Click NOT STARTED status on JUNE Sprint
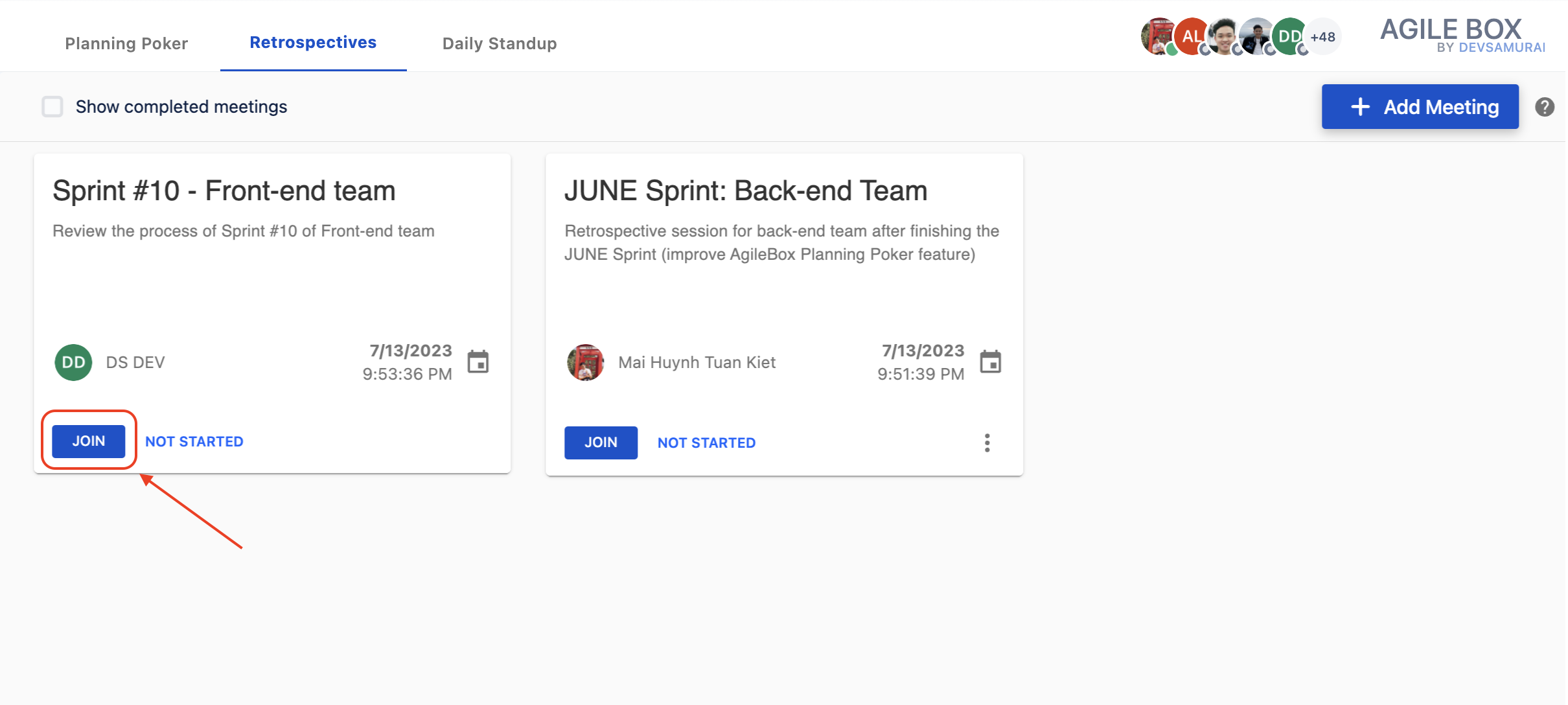 [706, 443]
